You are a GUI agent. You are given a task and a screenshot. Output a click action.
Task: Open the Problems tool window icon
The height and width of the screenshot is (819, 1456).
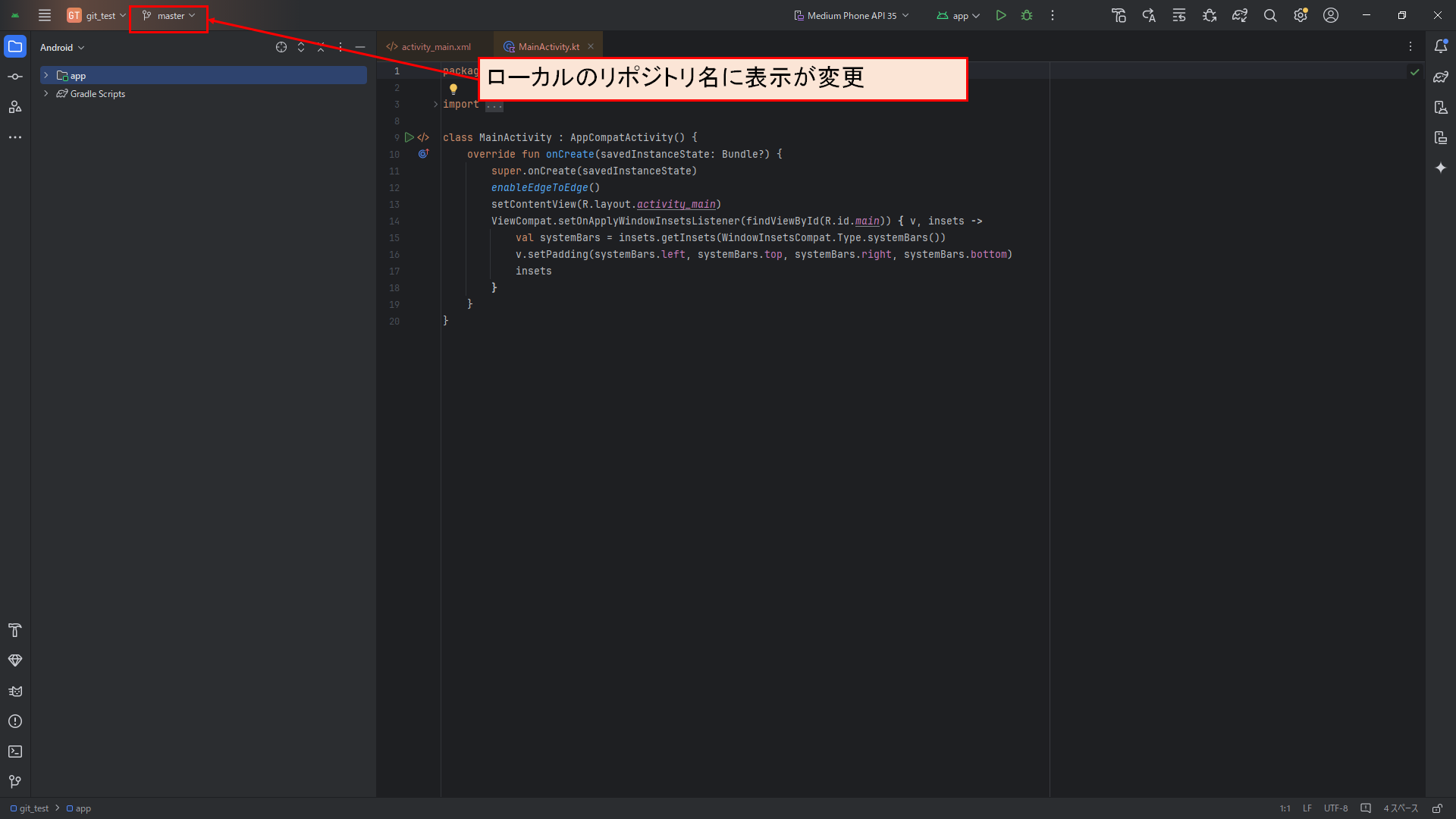pyautogui.click(x=15, y=721)
